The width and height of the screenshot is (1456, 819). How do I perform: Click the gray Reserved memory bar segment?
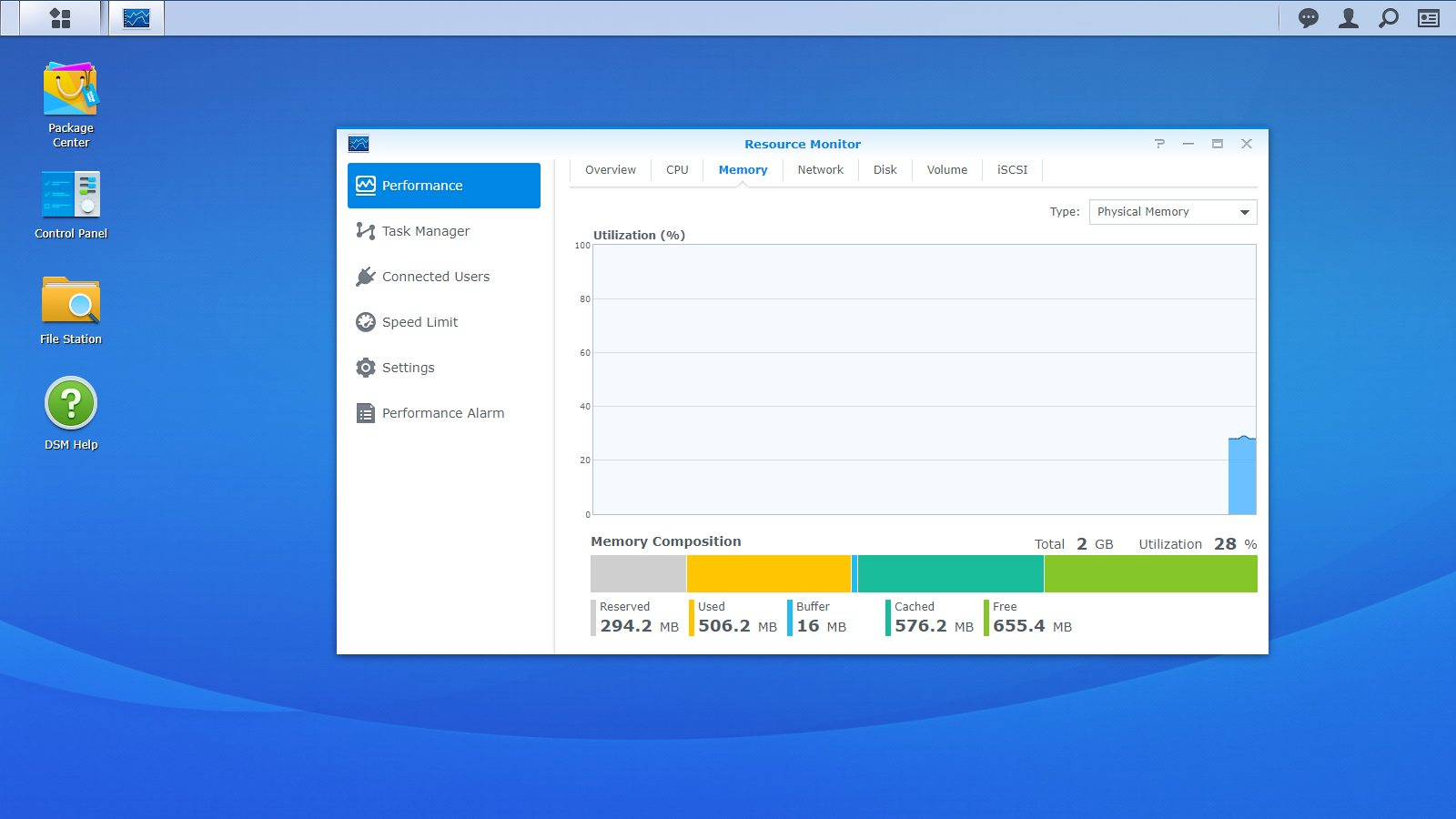[639, 574]
